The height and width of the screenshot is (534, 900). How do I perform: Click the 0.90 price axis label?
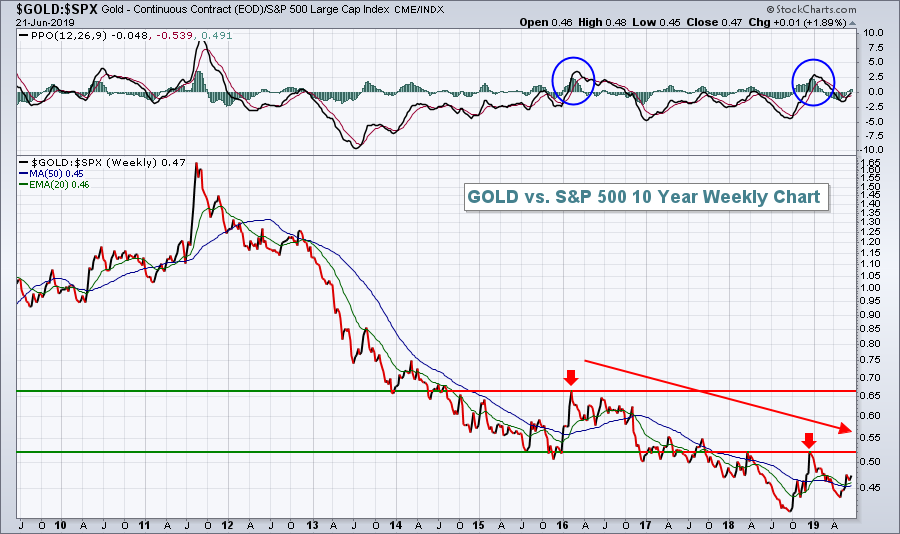click(870, 315)
